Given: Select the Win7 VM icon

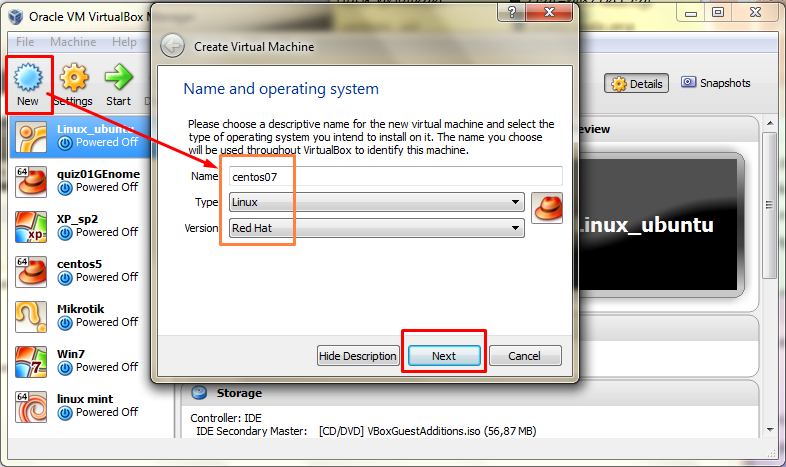Looking at the screenshot, I should click(x=31, y=362).
